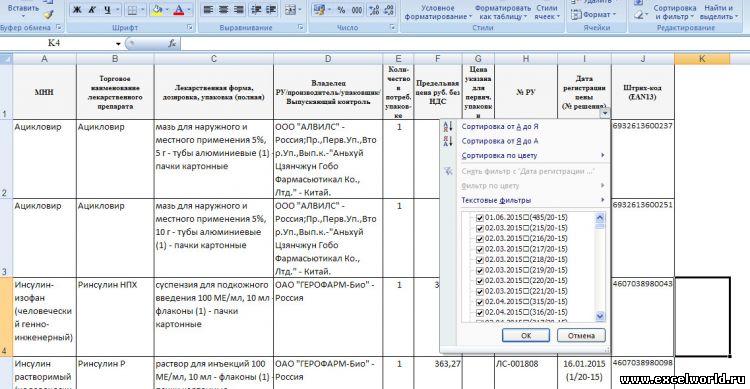Click the insert function fx icon

tap(172, 44)
